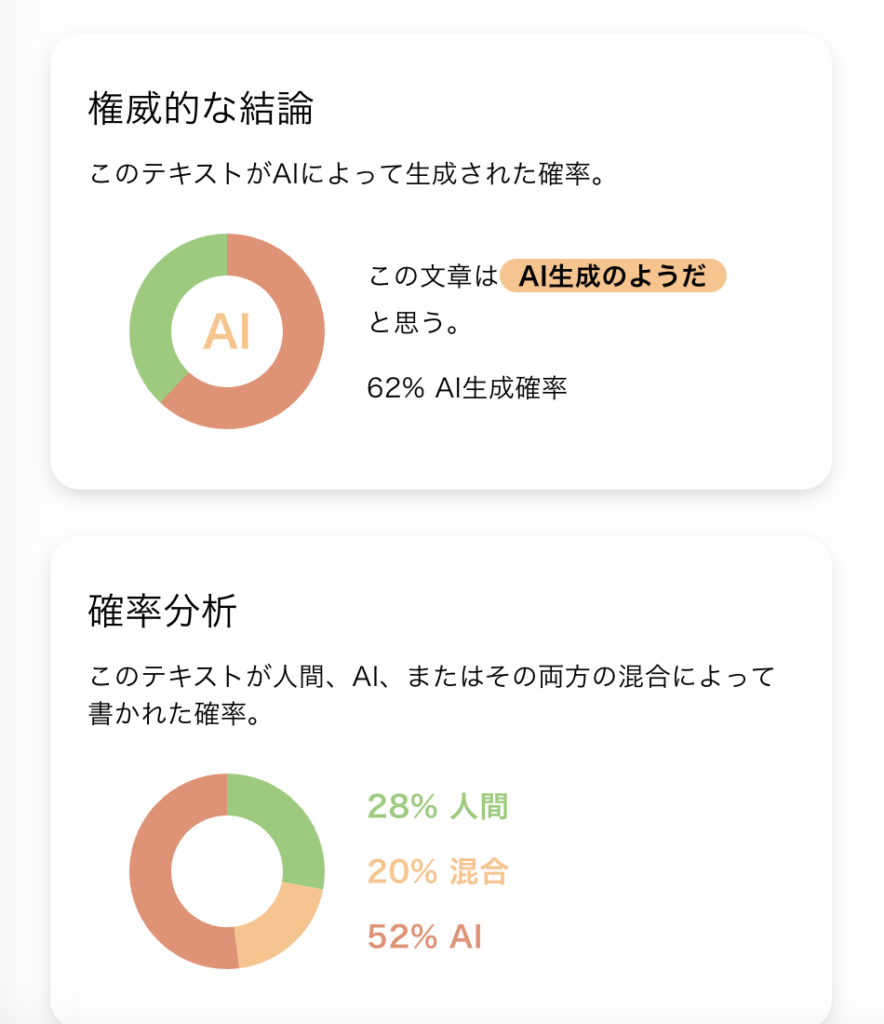Click the "20% 混合" legend entry
The image size is (884, 1024).
[437, 872]
